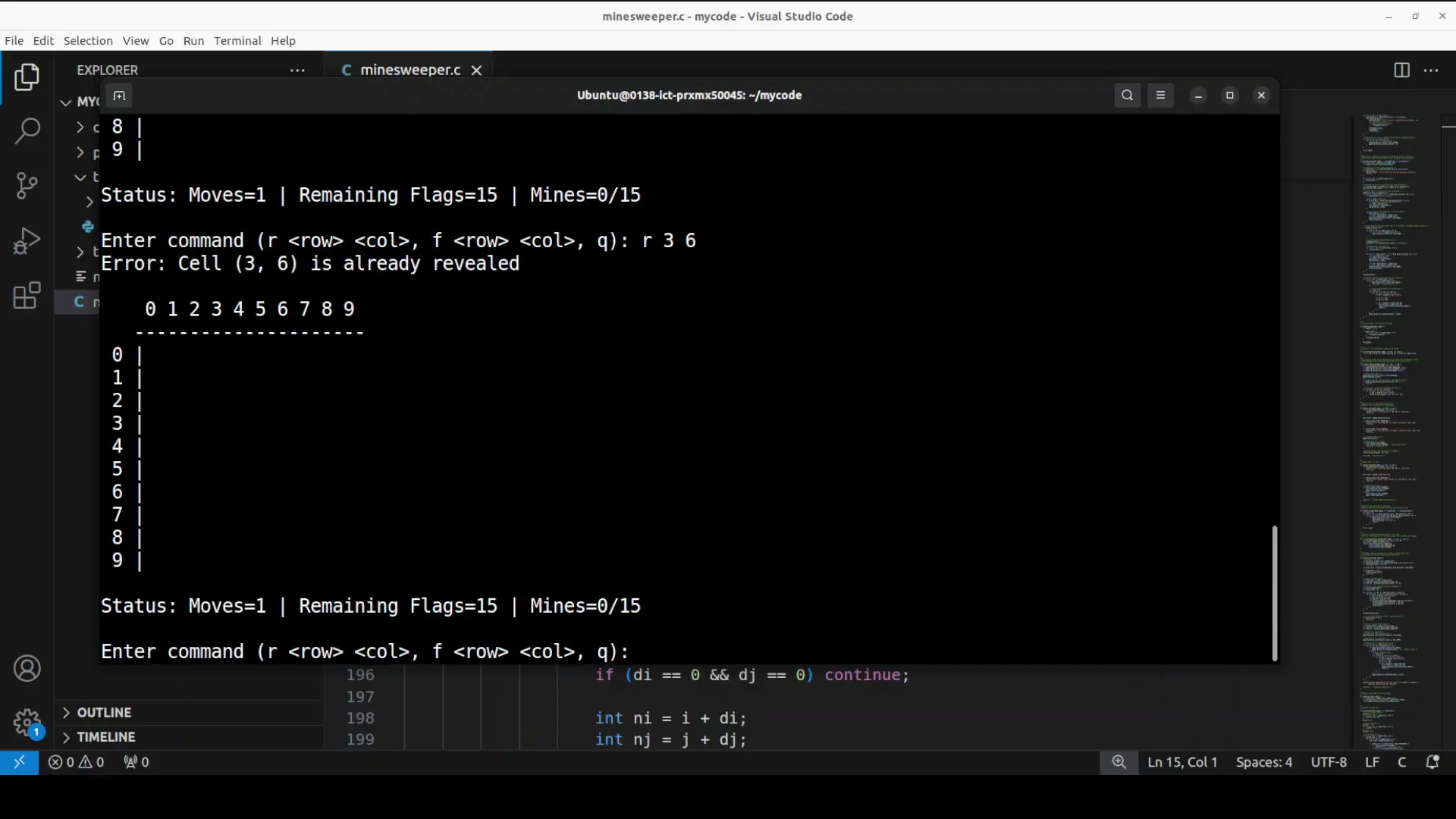1456x819 pixels.
Task: Click the terminal search icon
Action: pyautogui.click(x=1127, y=95)
